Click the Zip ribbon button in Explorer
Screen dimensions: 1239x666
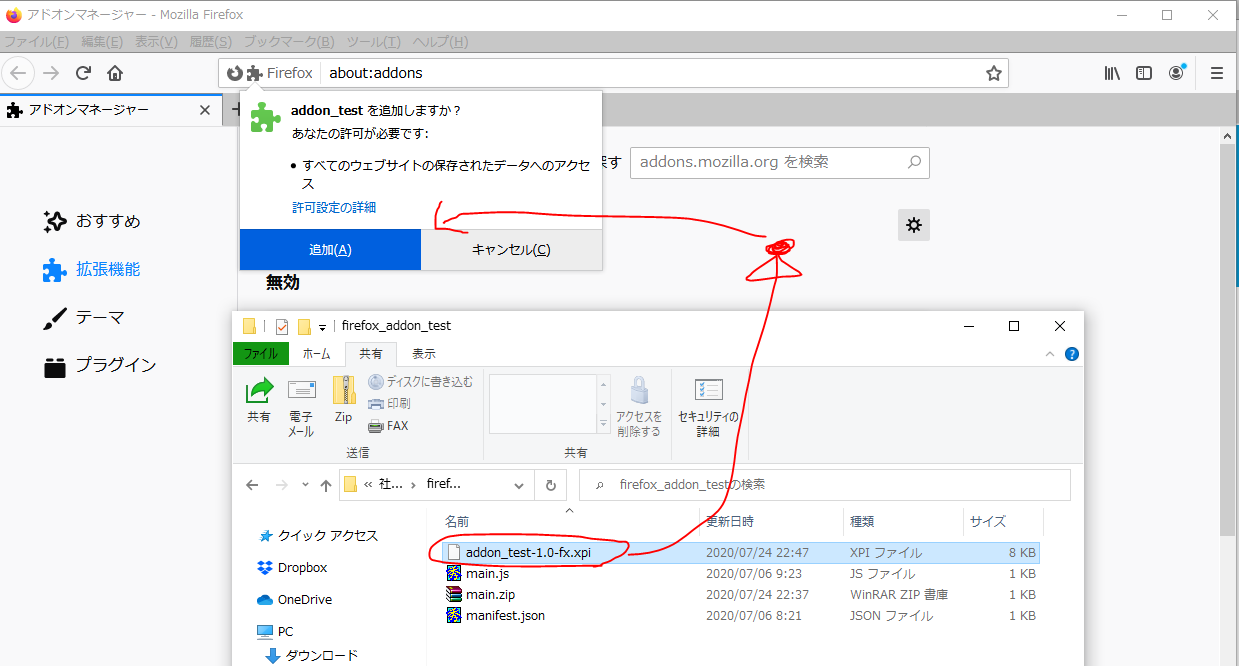(344, 398)
